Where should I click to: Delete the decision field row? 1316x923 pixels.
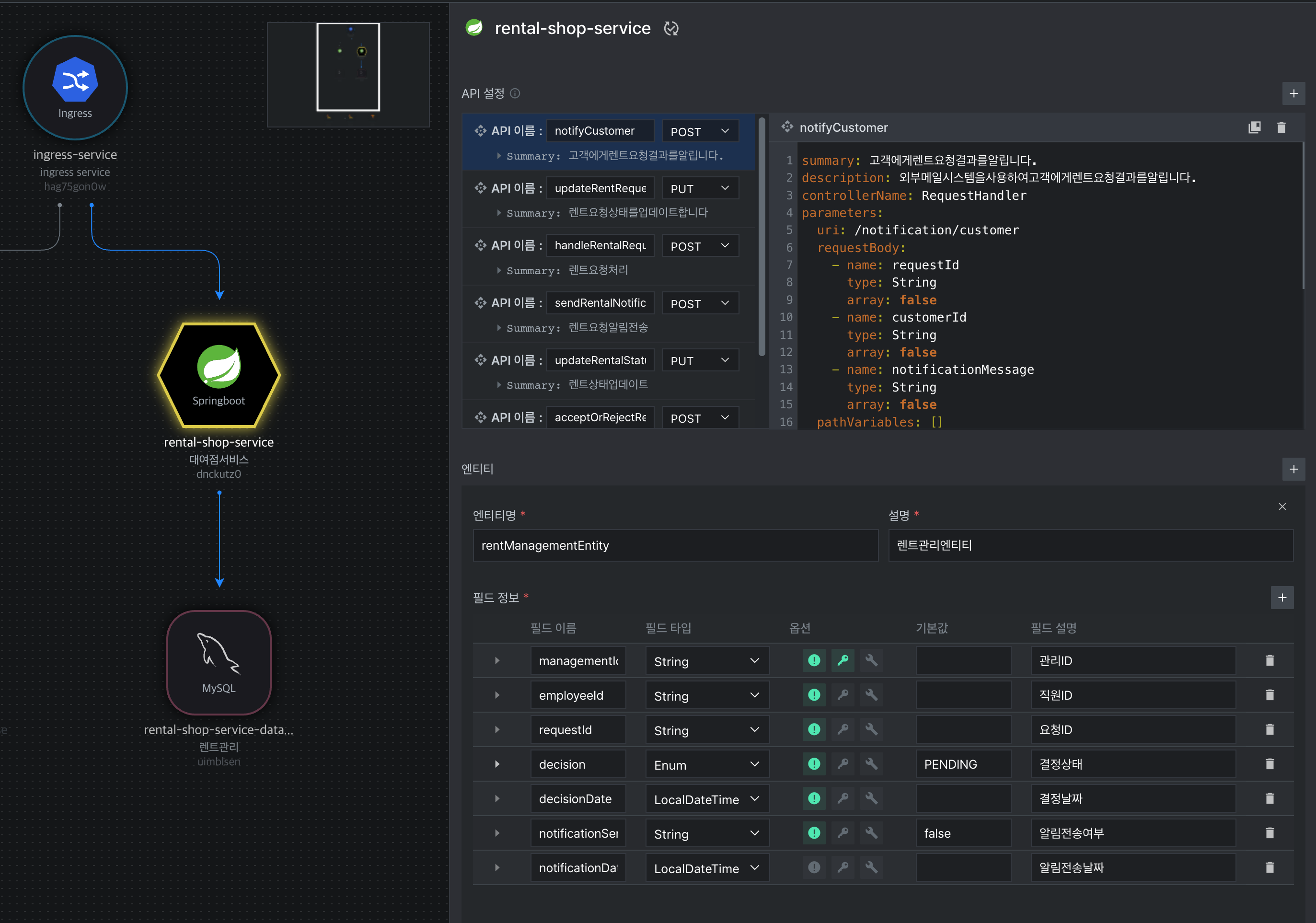(x=1270, y=763)
